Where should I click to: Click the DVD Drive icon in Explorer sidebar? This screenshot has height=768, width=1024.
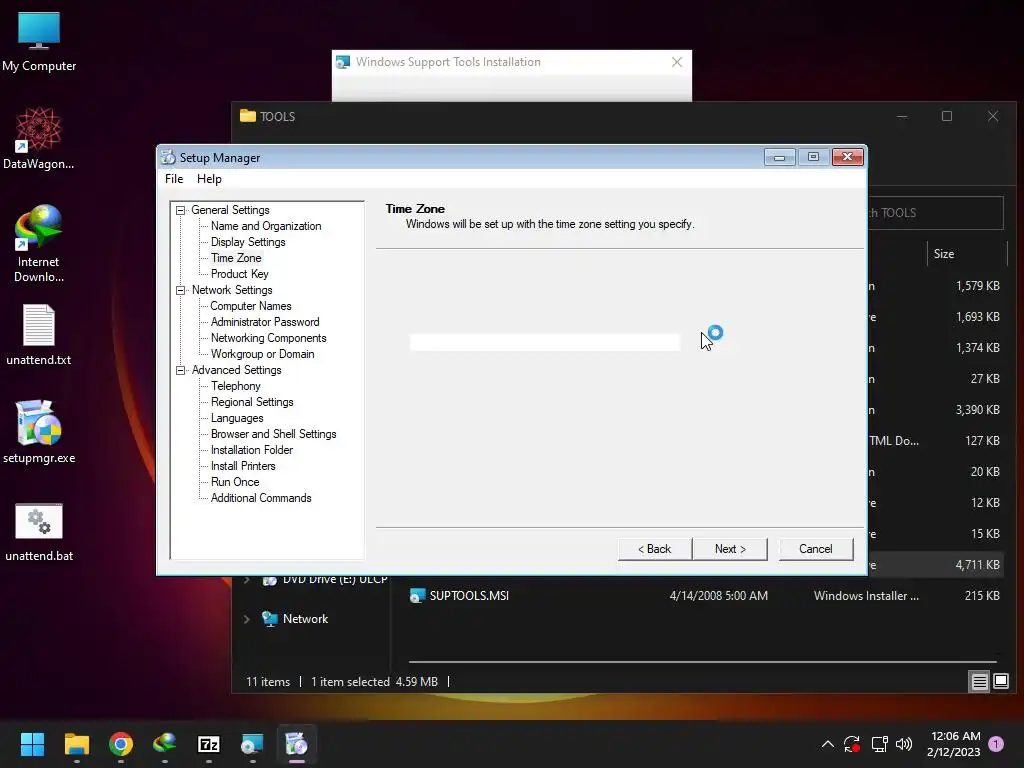[x=269, y=581]
